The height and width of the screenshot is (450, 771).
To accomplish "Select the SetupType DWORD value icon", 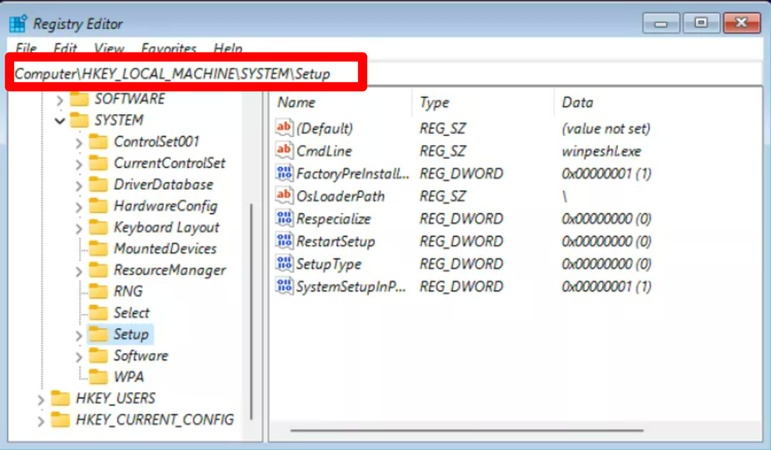I will pyautogui.click(x=284, y=264).
